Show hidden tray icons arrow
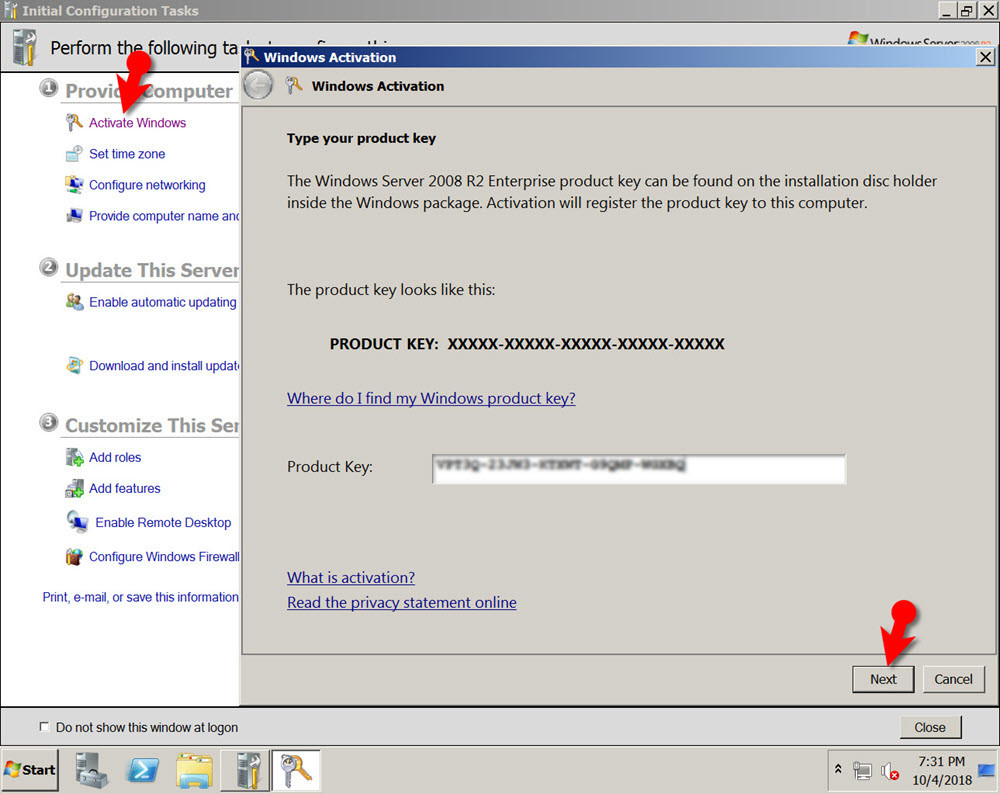Viewport: 1000px width, 794px height. coord(838,769)
